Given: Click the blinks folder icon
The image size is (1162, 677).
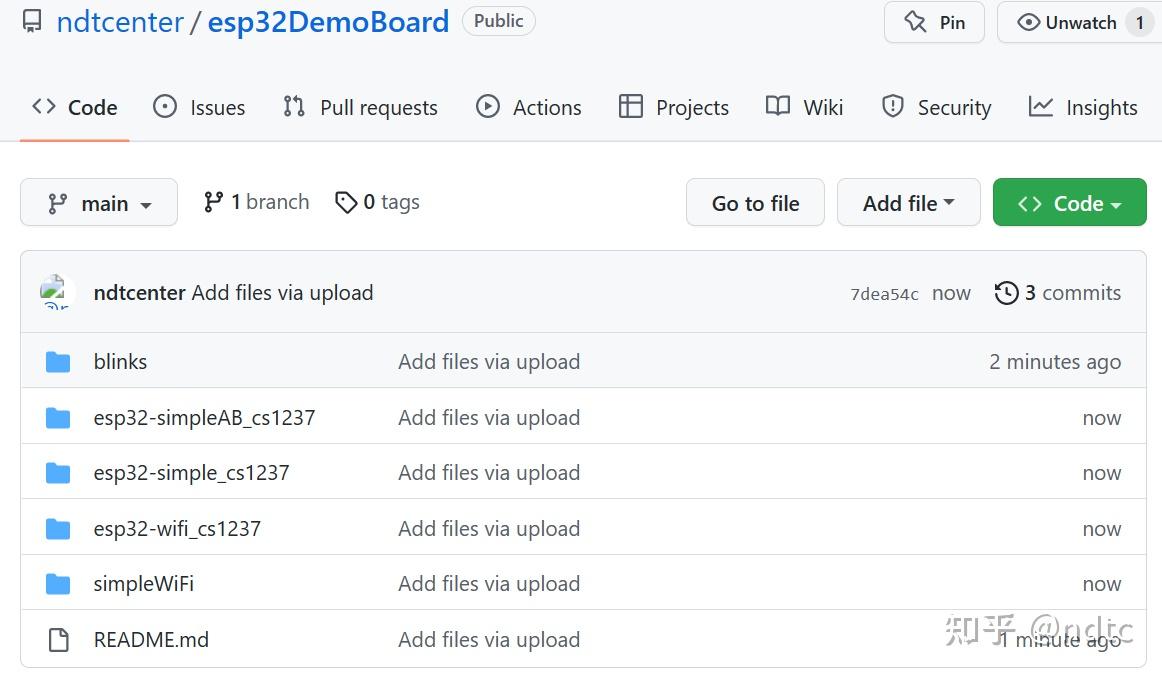Looking at the screenshot, I should (x=58, y=362).
